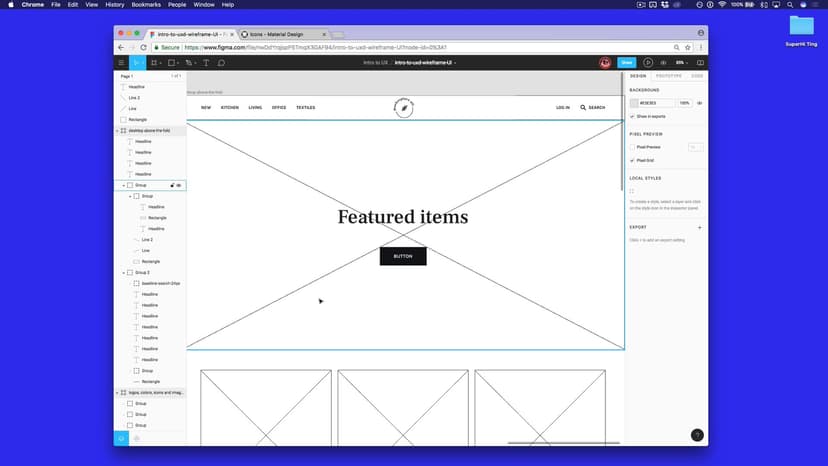Select the Pen tool

[188, 62]
